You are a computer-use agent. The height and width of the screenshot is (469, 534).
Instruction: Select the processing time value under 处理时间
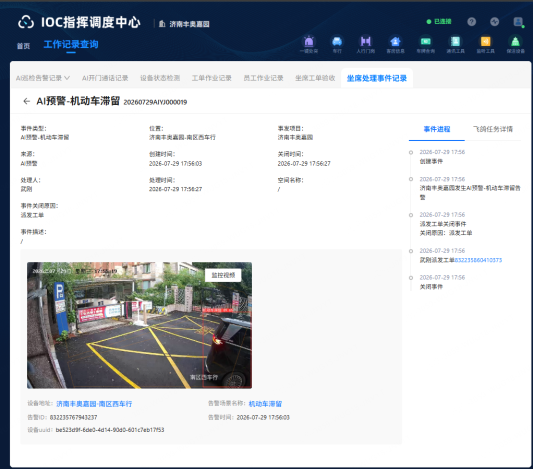point(175,189)
